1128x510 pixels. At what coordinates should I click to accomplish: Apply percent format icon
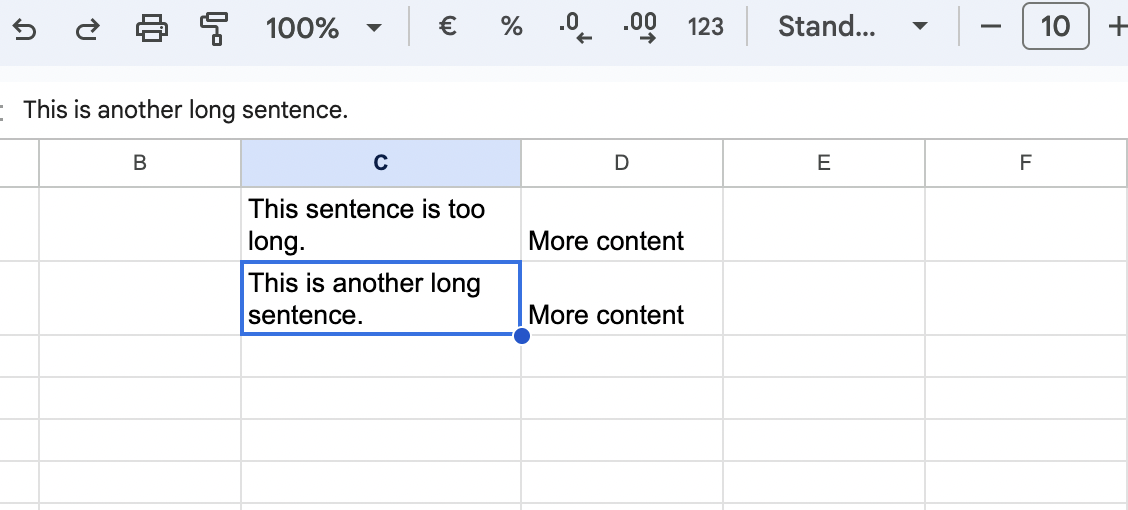point(512,27)
